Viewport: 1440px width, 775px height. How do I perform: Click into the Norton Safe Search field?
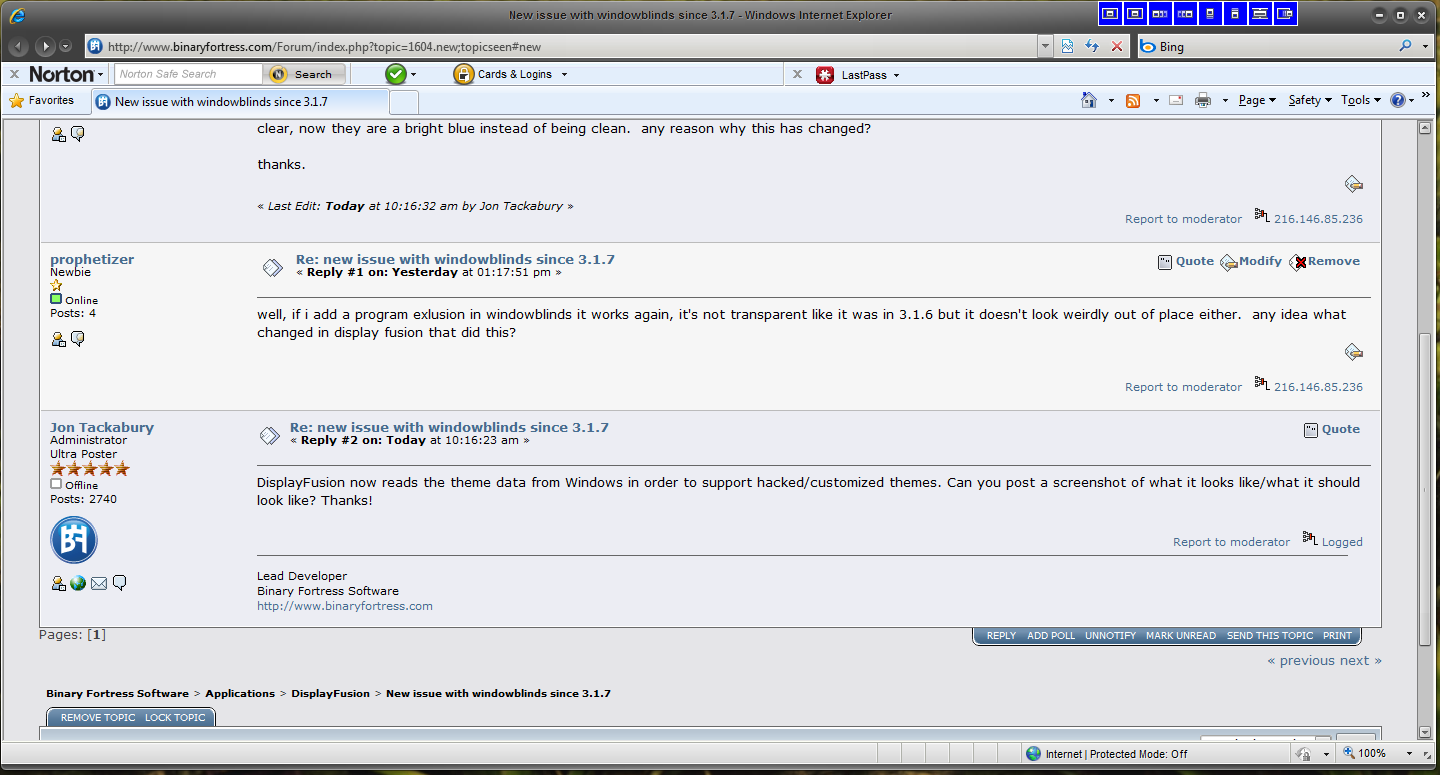click(188, 74)
